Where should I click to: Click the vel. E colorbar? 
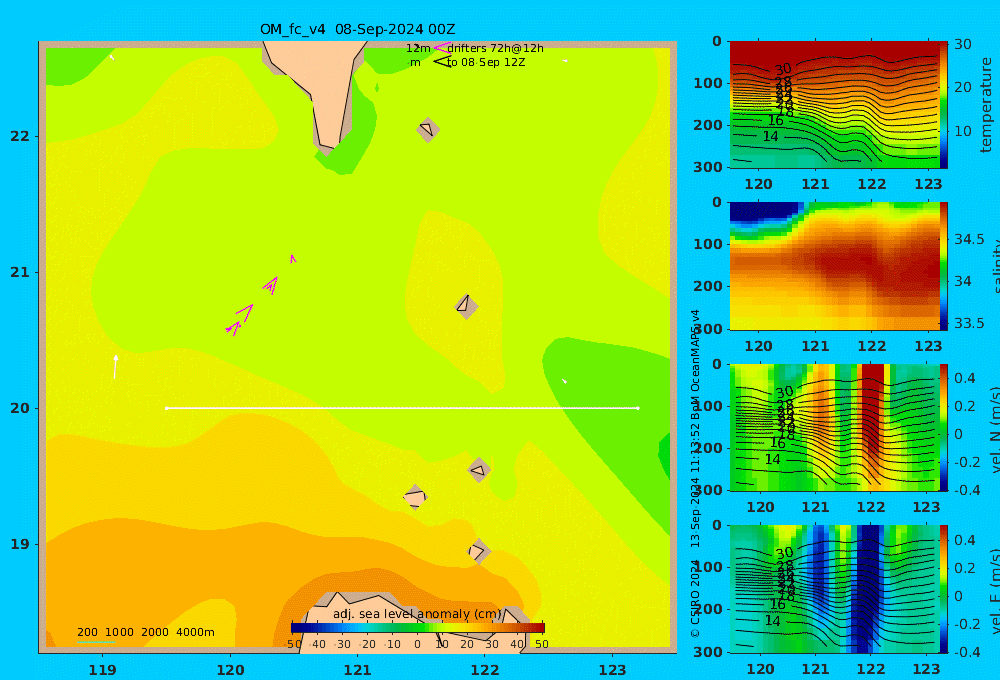click(x=944, y=589)
